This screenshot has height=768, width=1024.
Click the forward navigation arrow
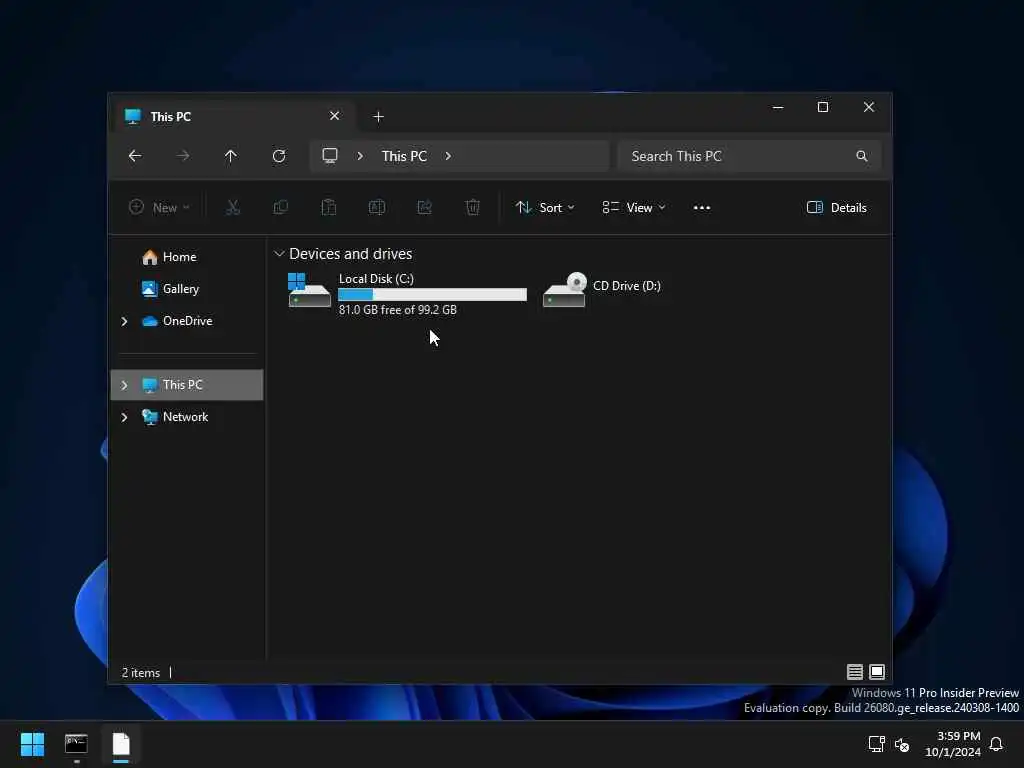183,156
